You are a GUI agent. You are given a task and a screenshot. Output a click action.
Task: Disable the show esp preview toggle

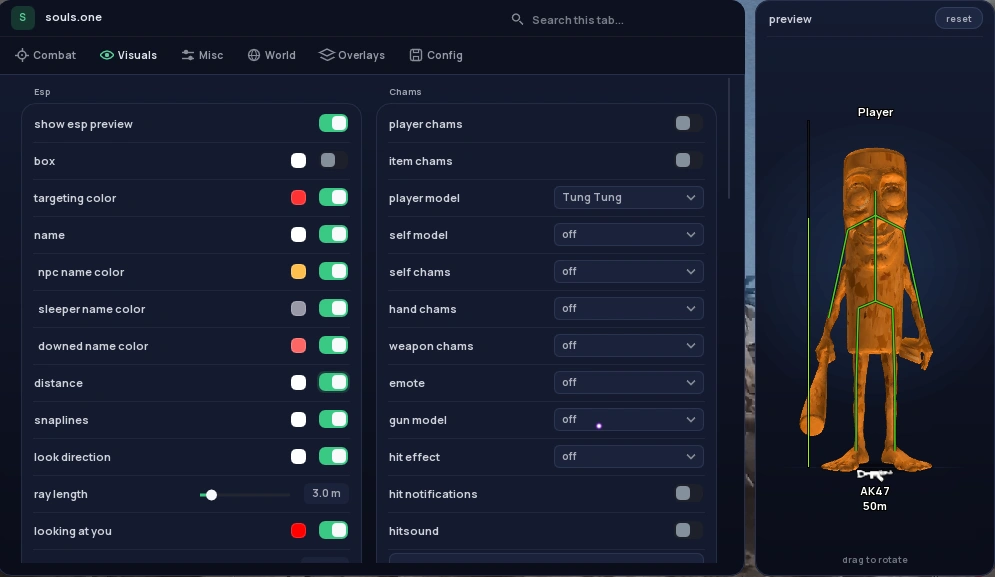tap(333, 123)
